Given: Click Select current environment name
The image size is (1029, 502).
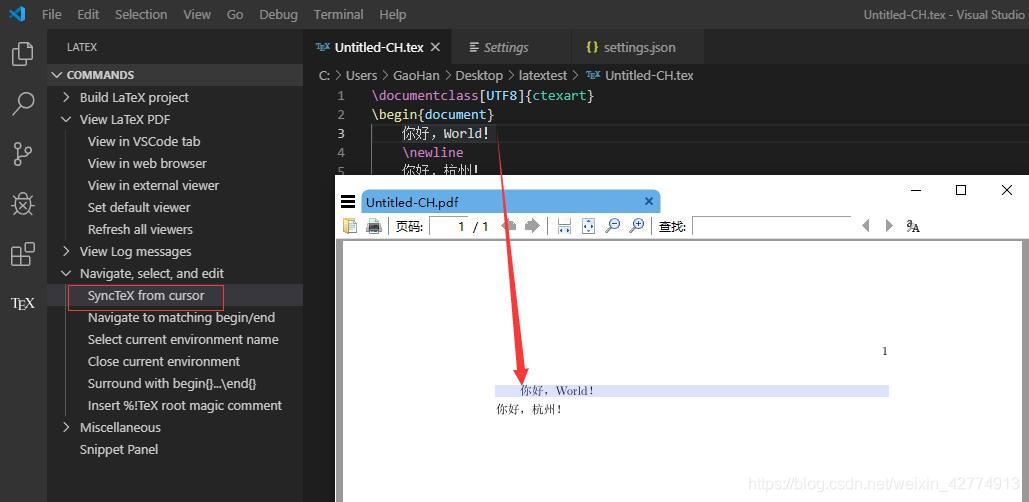Looking at the screenshot, I should click(x=183, y=339).
